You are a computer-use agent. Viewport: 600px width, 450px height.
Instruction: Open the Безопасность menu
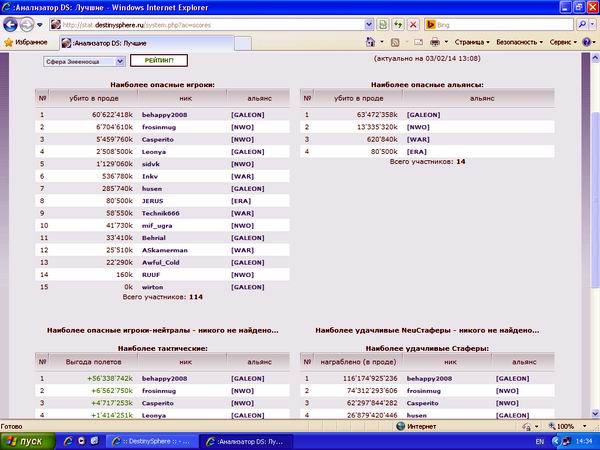pyautogui.click(x=520, y=43)
